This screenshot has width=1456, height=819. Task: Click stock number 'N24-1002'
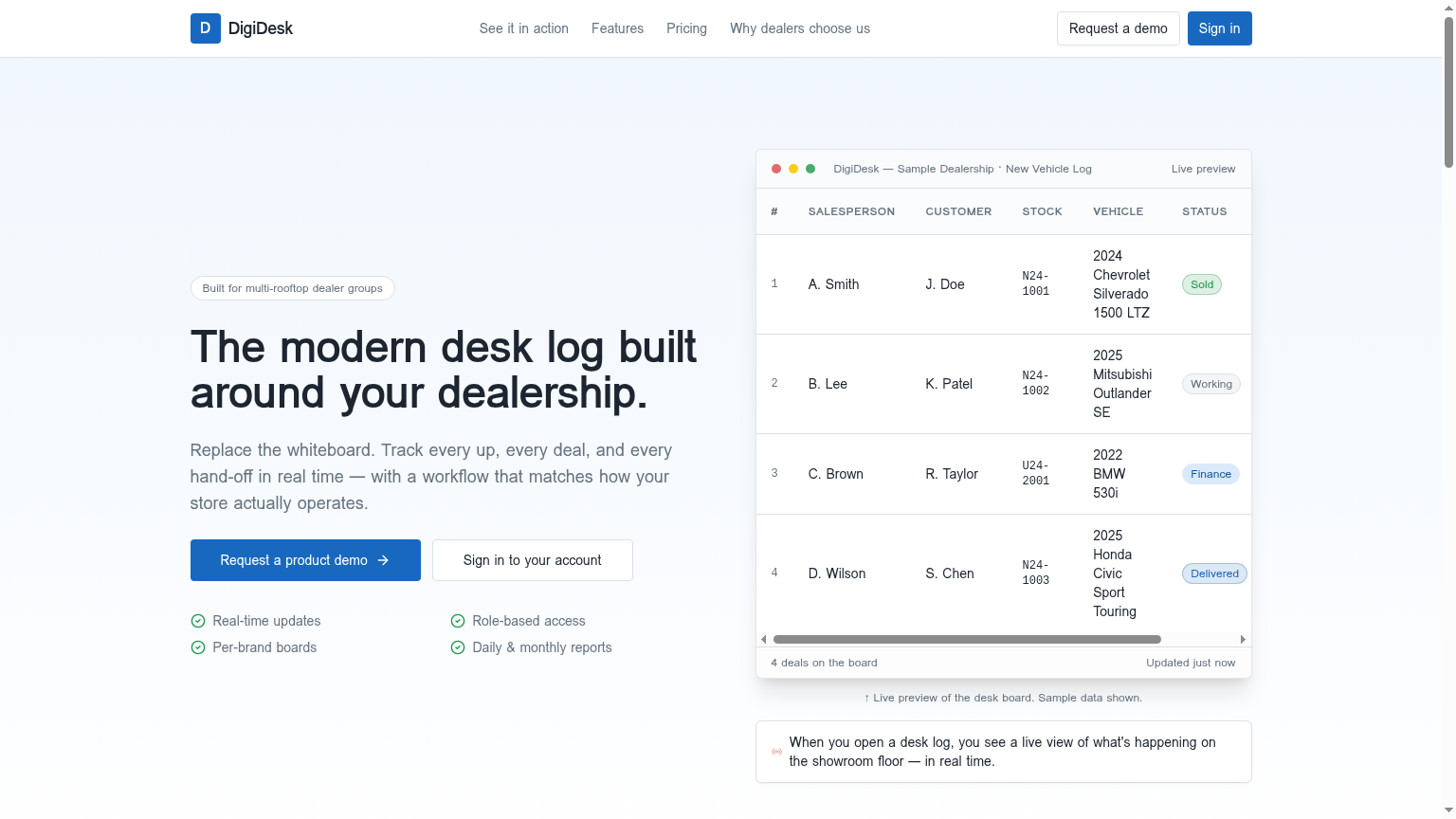(x=1036, y=383)
